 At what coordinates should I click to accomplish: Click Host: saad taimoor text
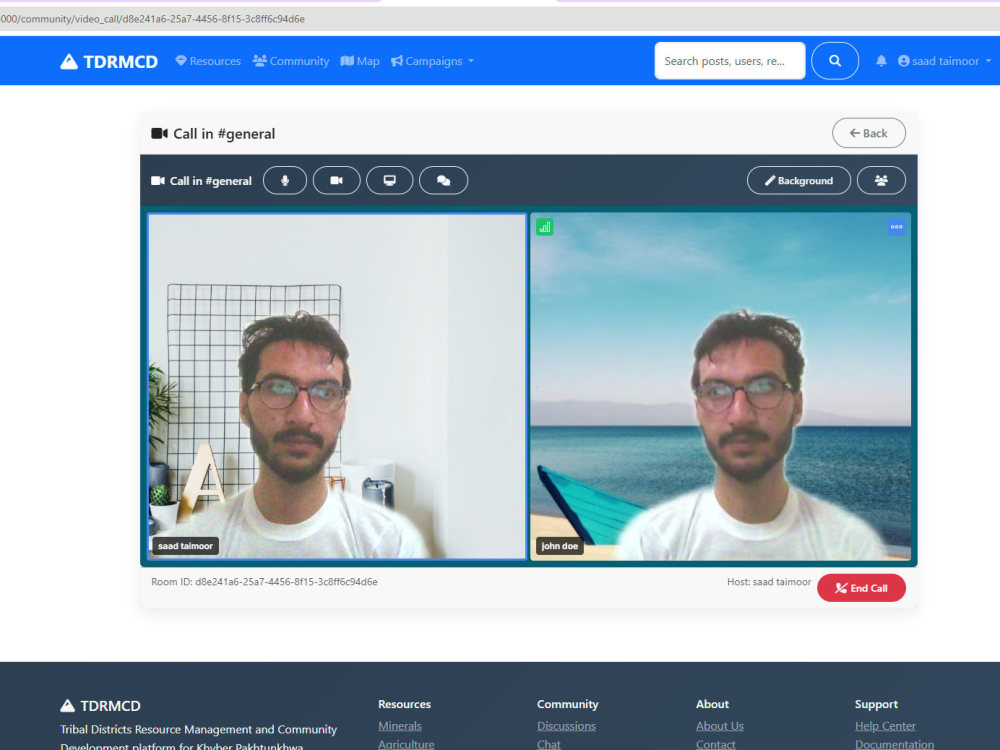(x=768, y=582)
